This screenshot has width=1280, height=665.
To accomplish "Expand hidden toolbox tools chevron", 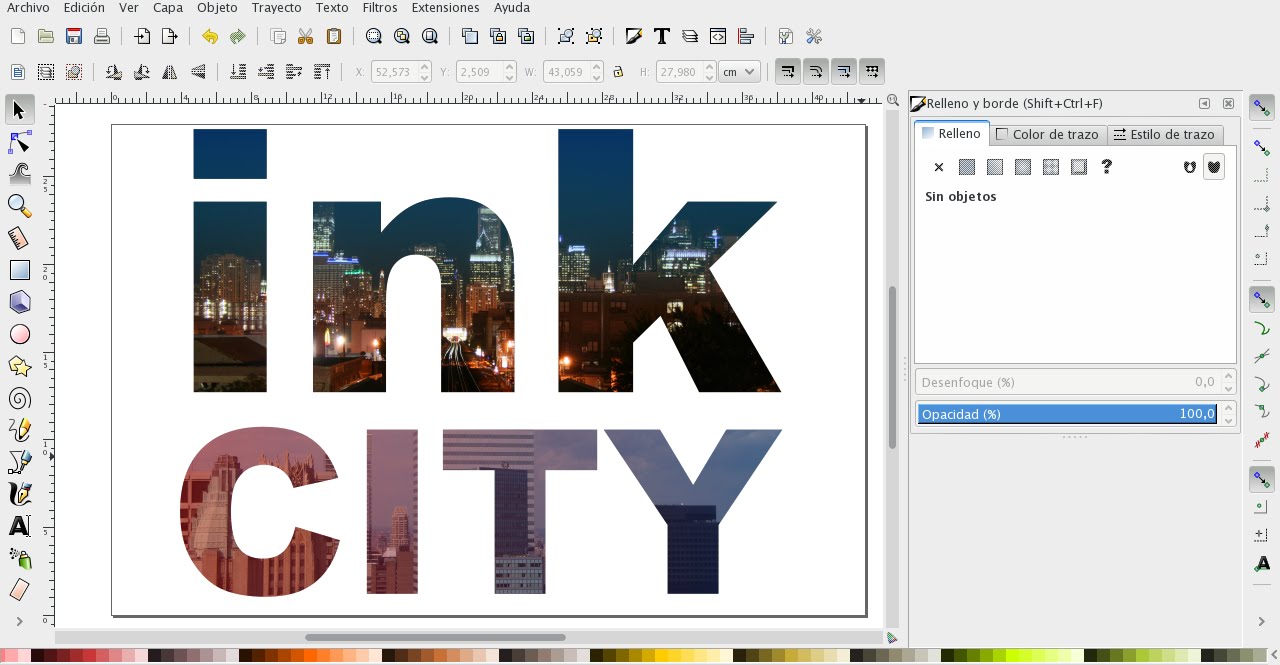I will click(x=19, y=622).
